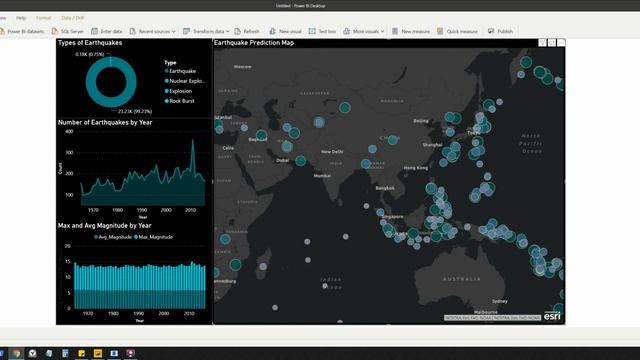Click Number of Earthquakes by Year title

point(105,122)
